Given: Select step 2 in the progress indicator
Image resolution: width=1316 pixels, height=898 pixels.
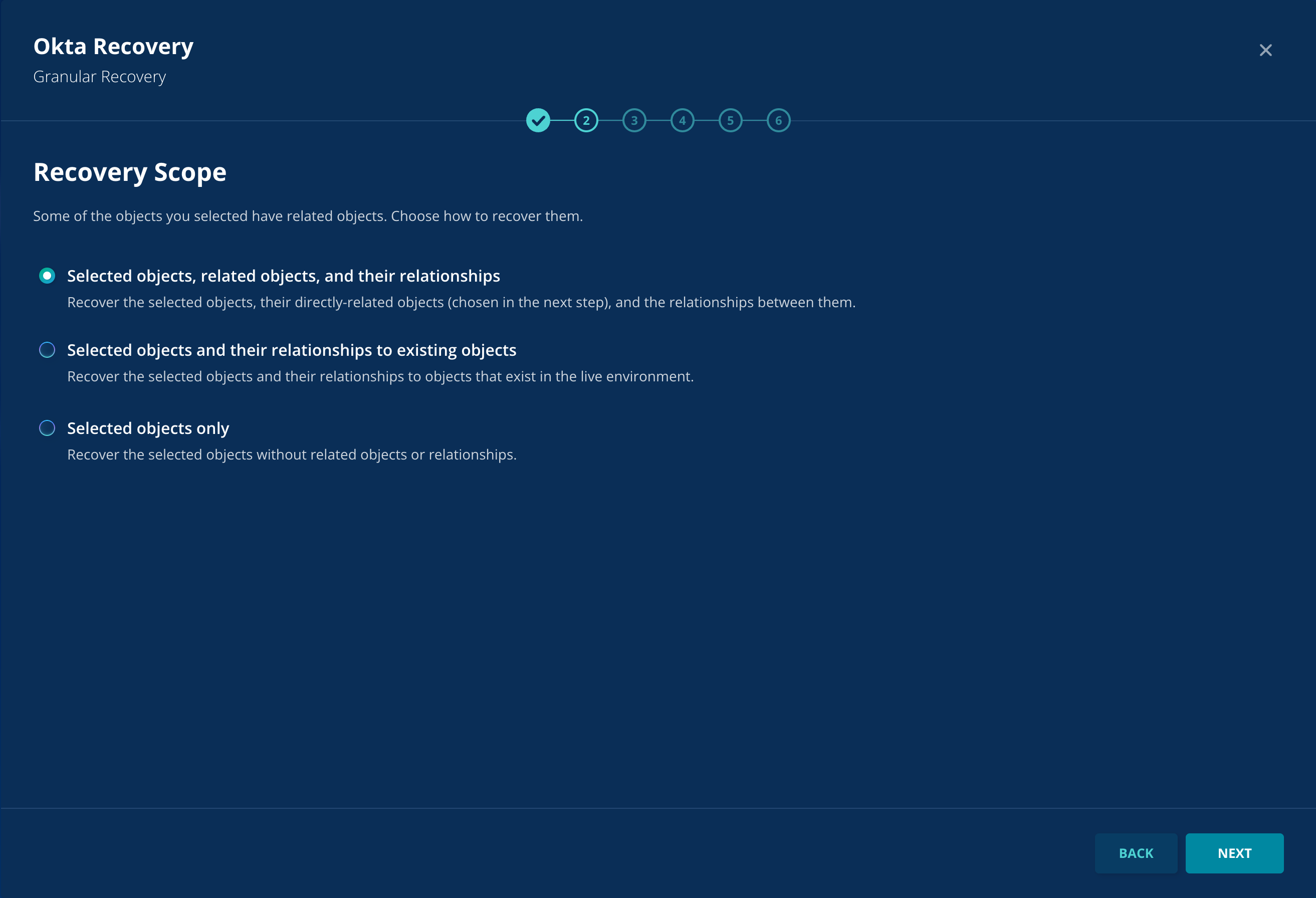Looking at the screenshot, I should coord(586,120).
